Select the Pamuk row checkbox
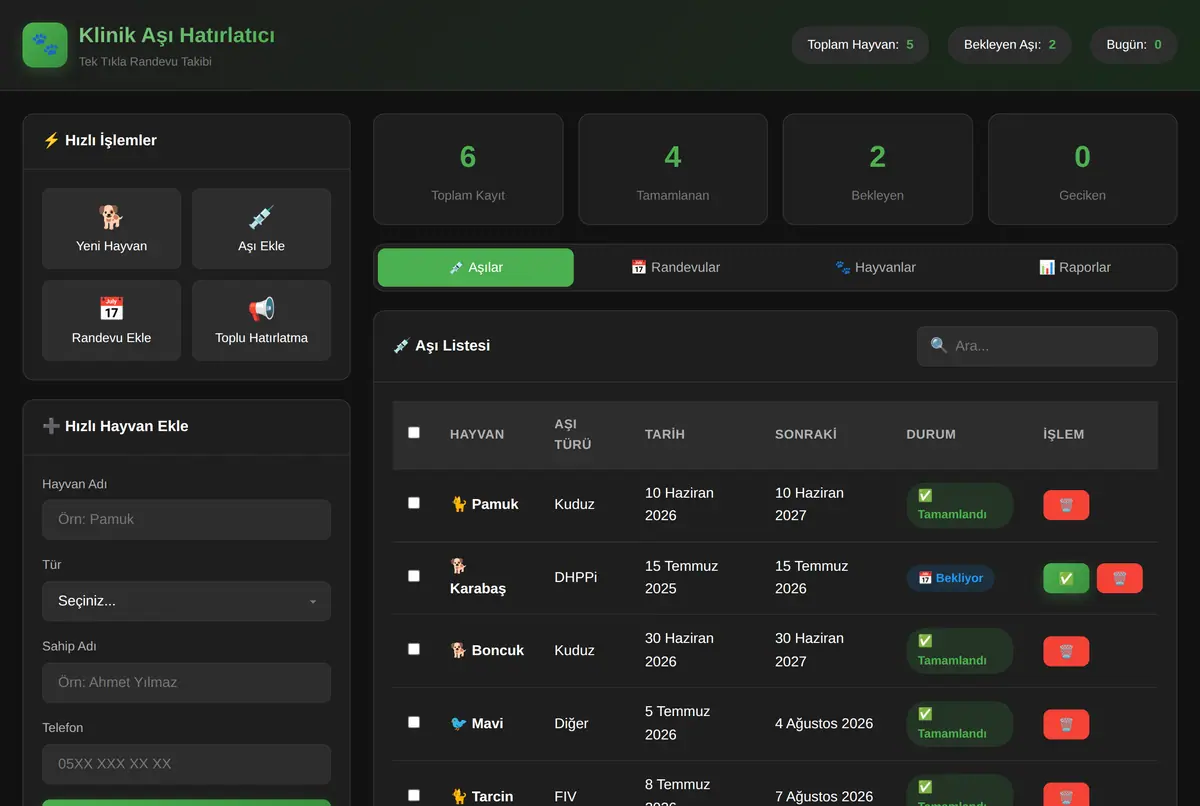The width and height of the screenshot is (1200, 806). point(414,503)
